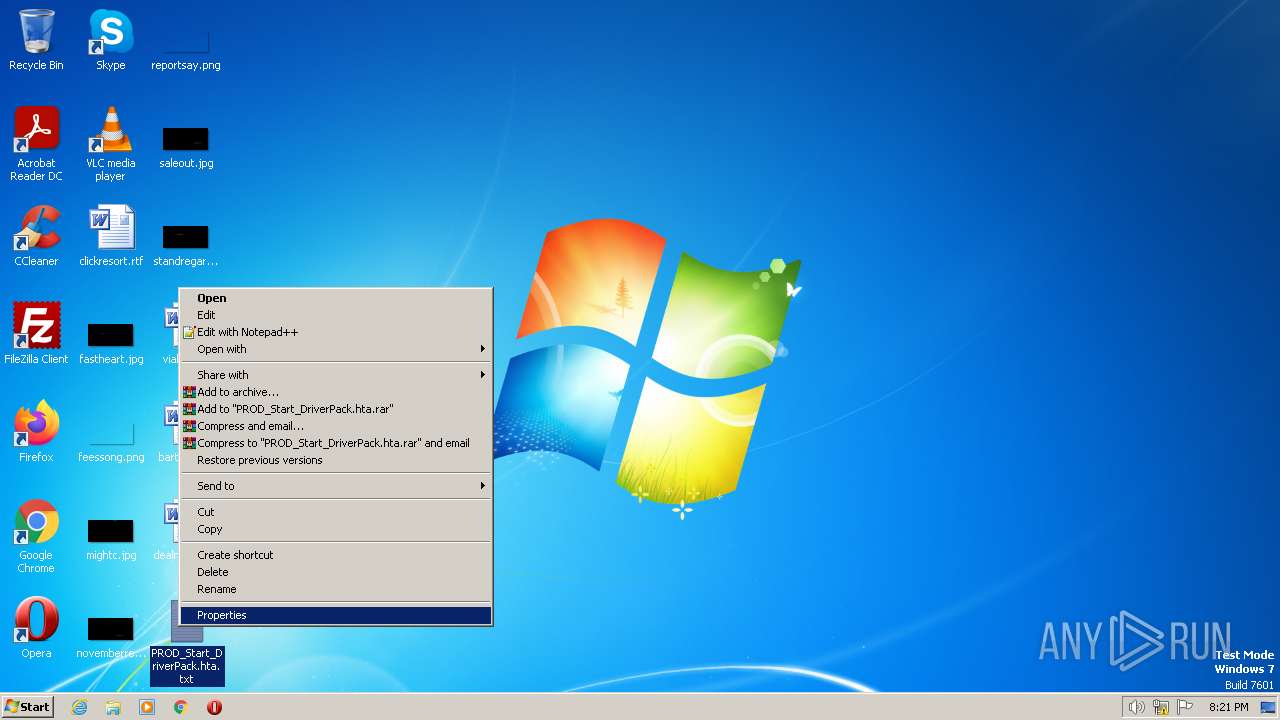Screen dimensions: 1280x720
Task: Expand the Share with submenu
Action: 336,375
